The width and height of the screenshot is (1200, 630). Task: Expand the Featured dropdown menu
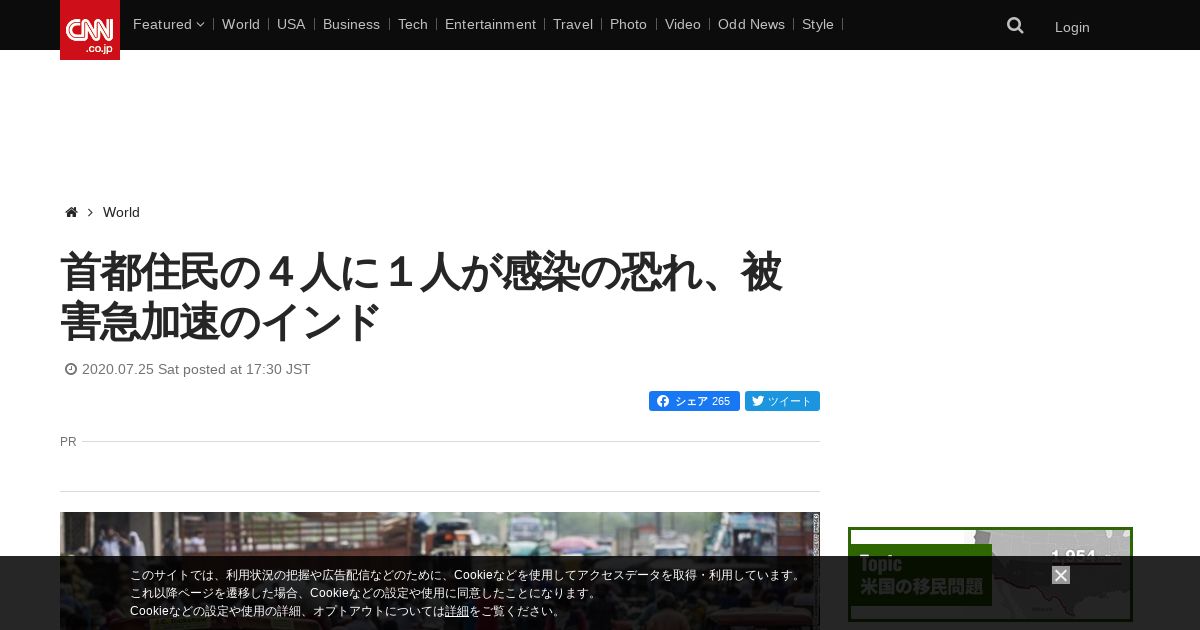pos(168,24)
